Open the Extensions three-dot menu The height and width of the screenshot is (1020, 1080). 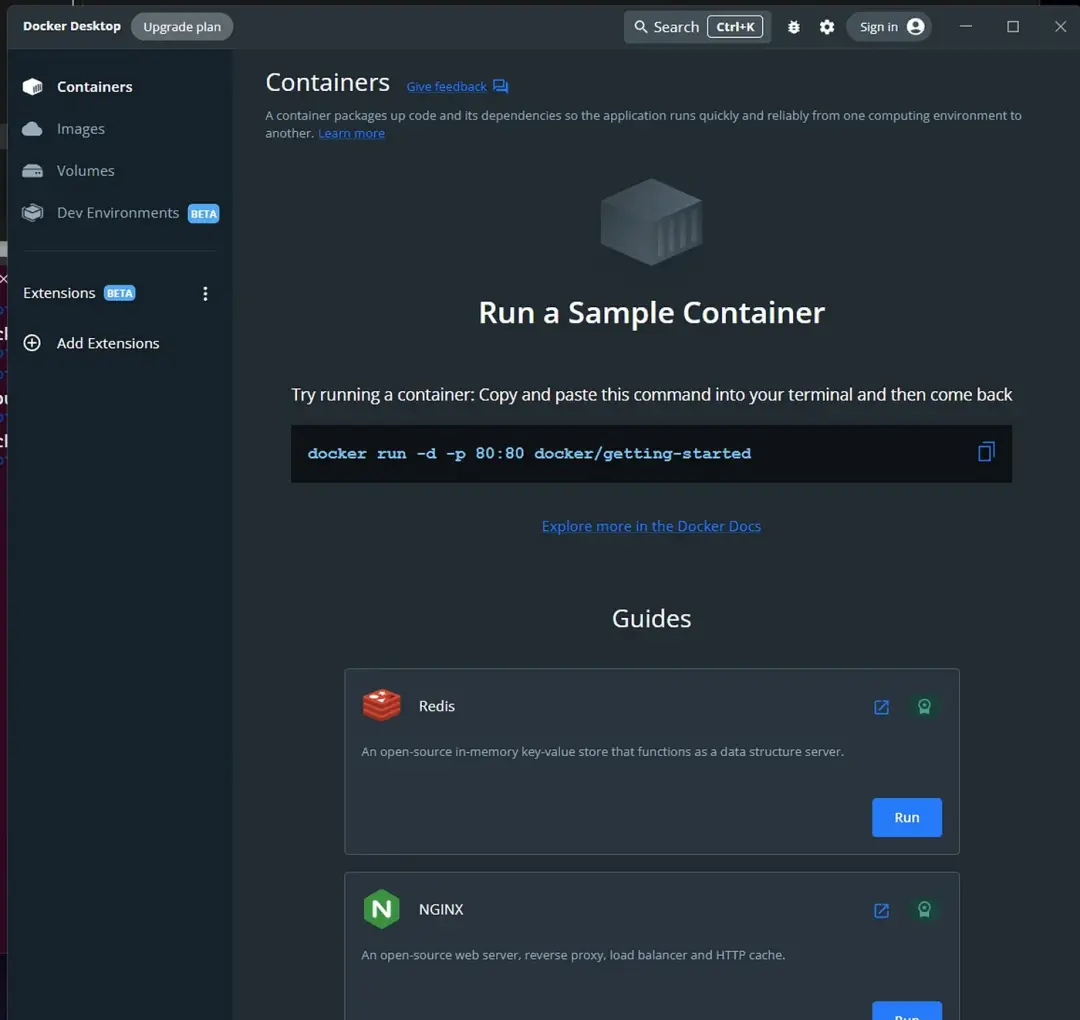click(205, 293)
